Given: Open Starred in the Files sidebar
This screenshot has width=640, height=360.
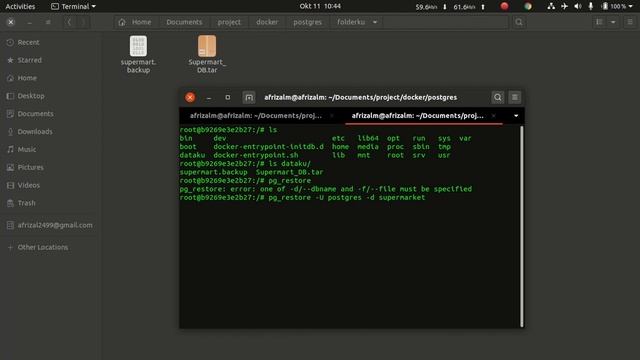Looking at the screenshot, I should 29,60.
